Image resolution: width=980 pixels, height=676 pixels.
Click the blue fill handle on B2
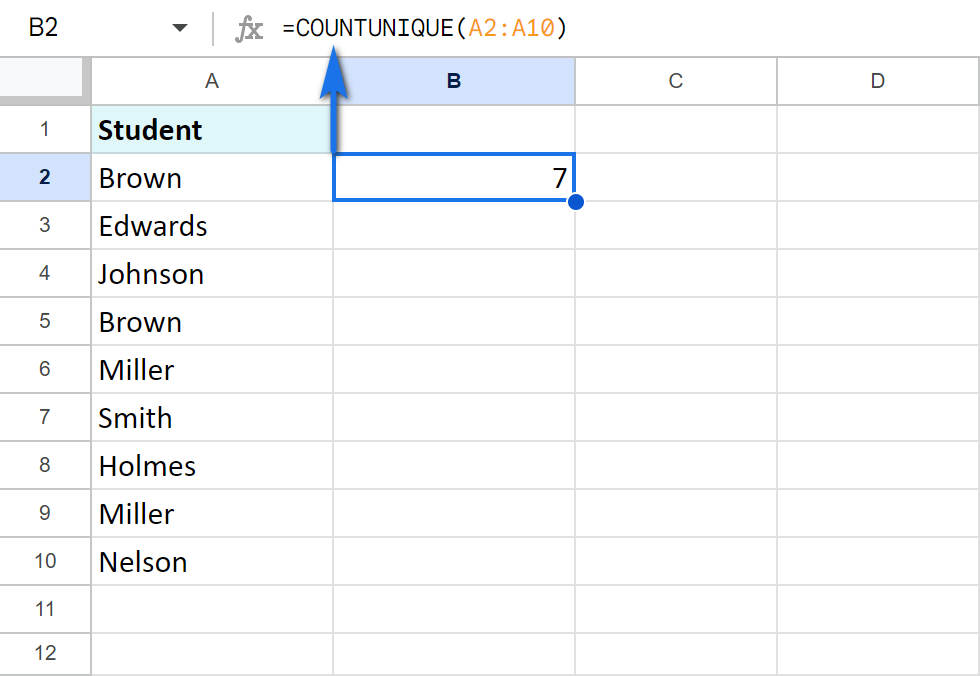[576, 201]
